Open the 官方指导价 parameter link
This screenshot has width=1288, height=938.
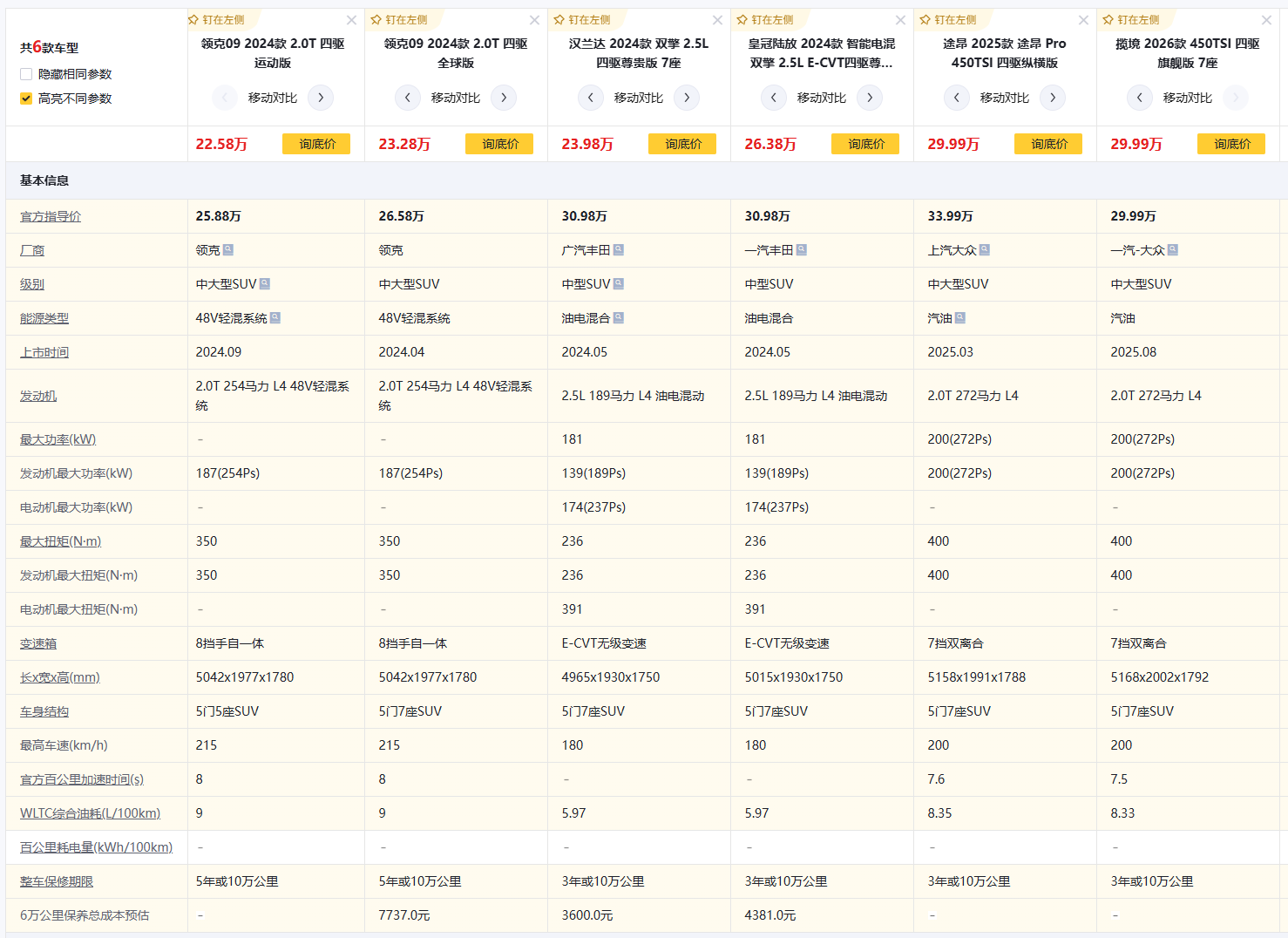(51, 216)
